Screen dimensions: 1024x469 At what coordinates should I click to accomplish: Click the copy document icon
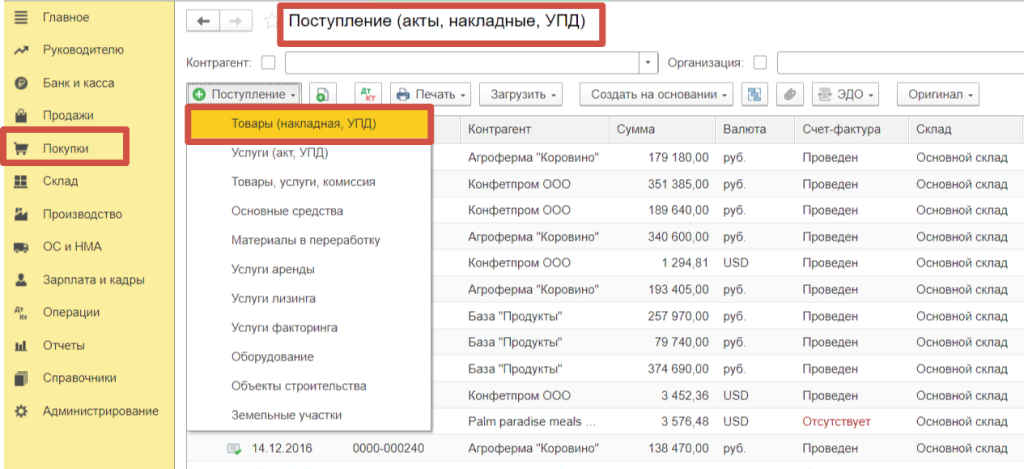click(322, 95)
